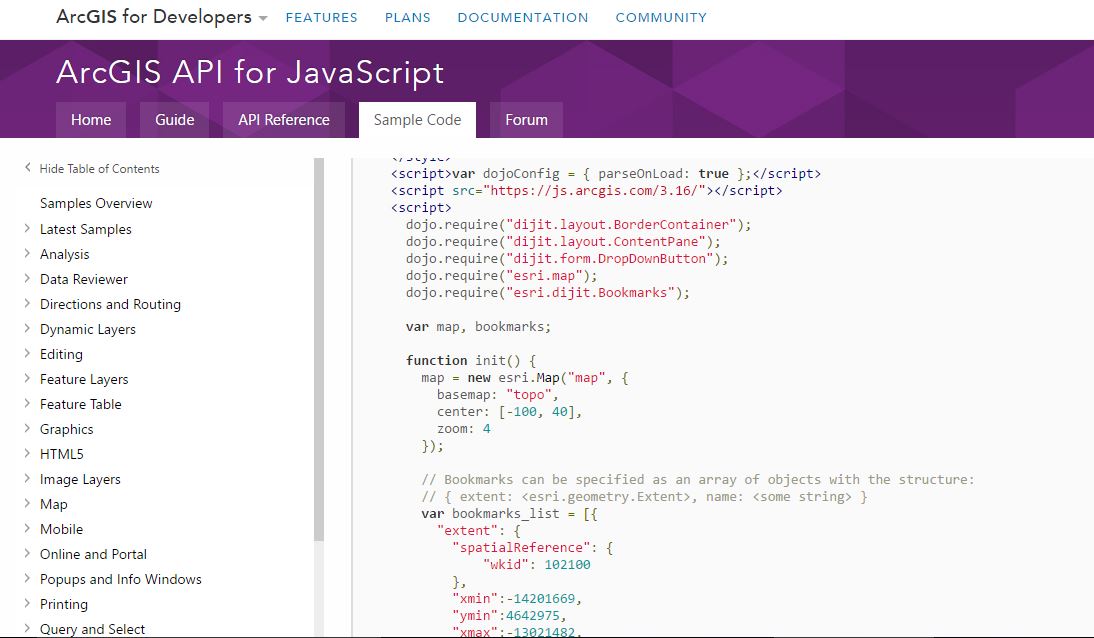Click the table of contents scrollbar thumb
This screenshot has height=638, width=1094.
(319, 349)
